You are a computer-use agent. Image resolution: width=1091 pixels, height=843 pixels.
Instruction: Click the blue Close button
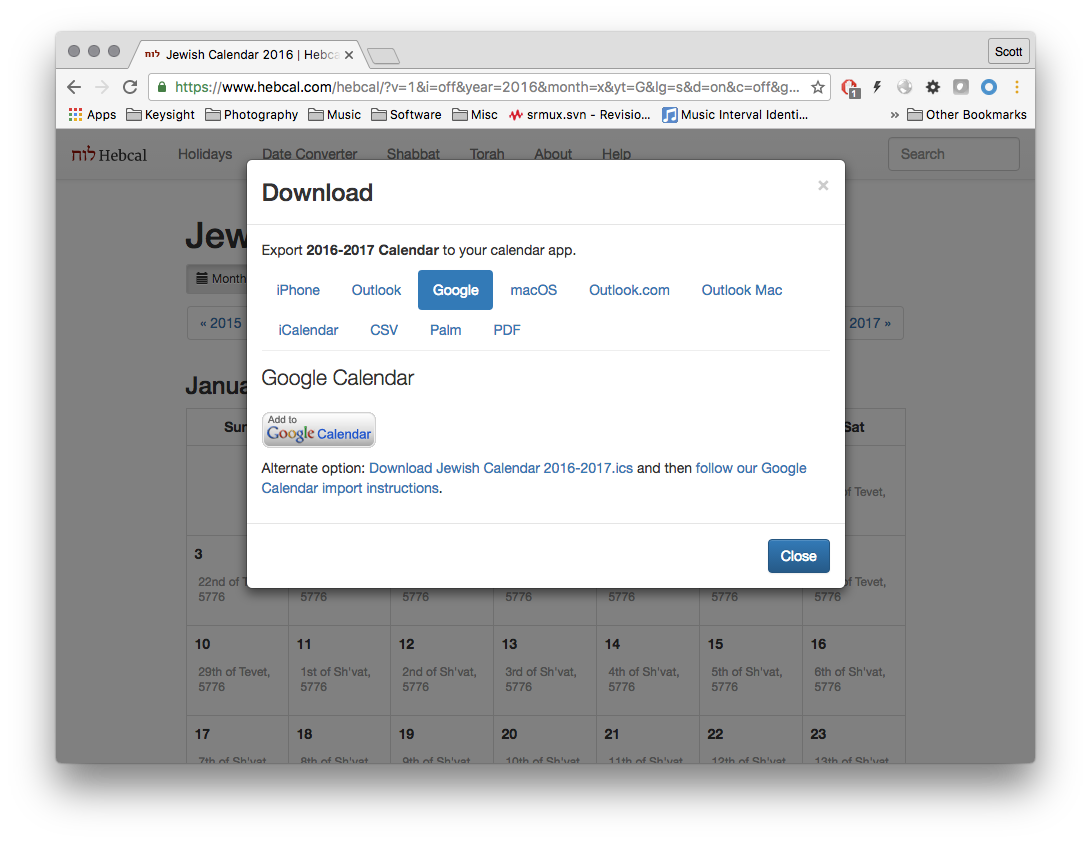point(798,556)
